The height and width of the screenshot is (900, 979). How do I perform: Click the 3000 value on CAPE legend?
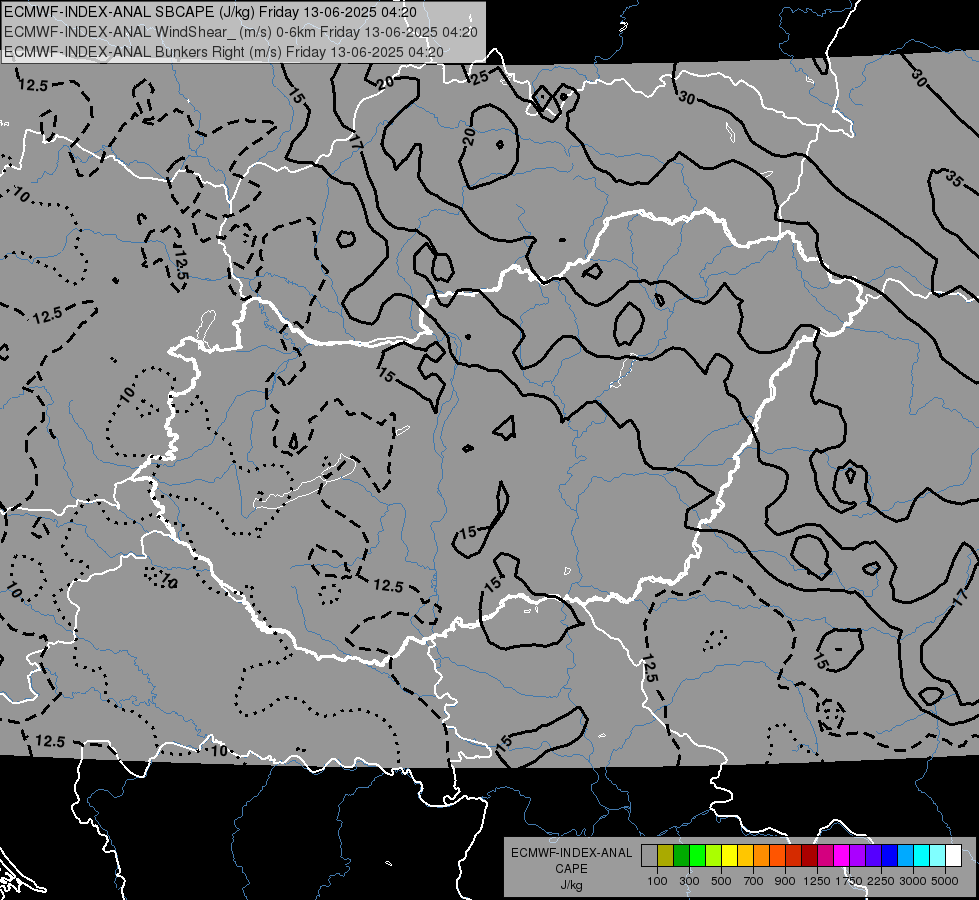tap(913, 881)
